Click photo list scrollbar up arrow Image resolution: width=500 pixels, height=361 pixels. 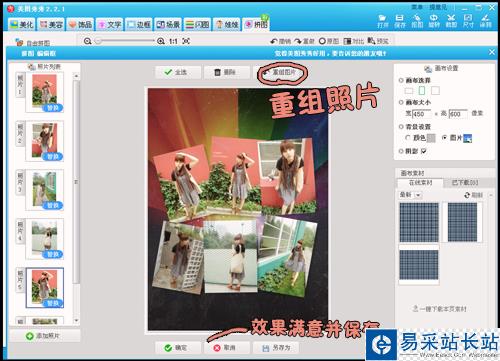[76, 76]
